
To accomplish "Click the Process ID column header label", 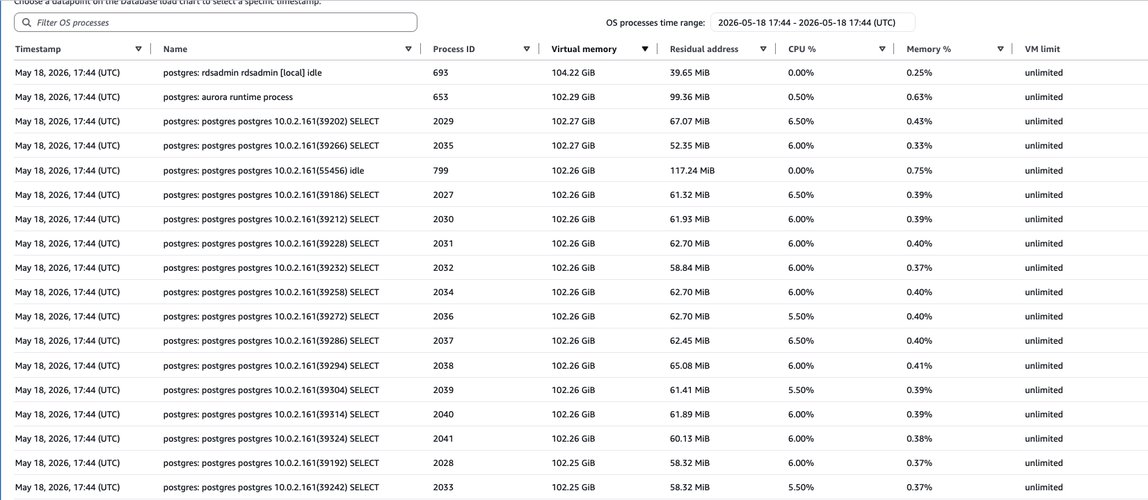I will [454, 49].
